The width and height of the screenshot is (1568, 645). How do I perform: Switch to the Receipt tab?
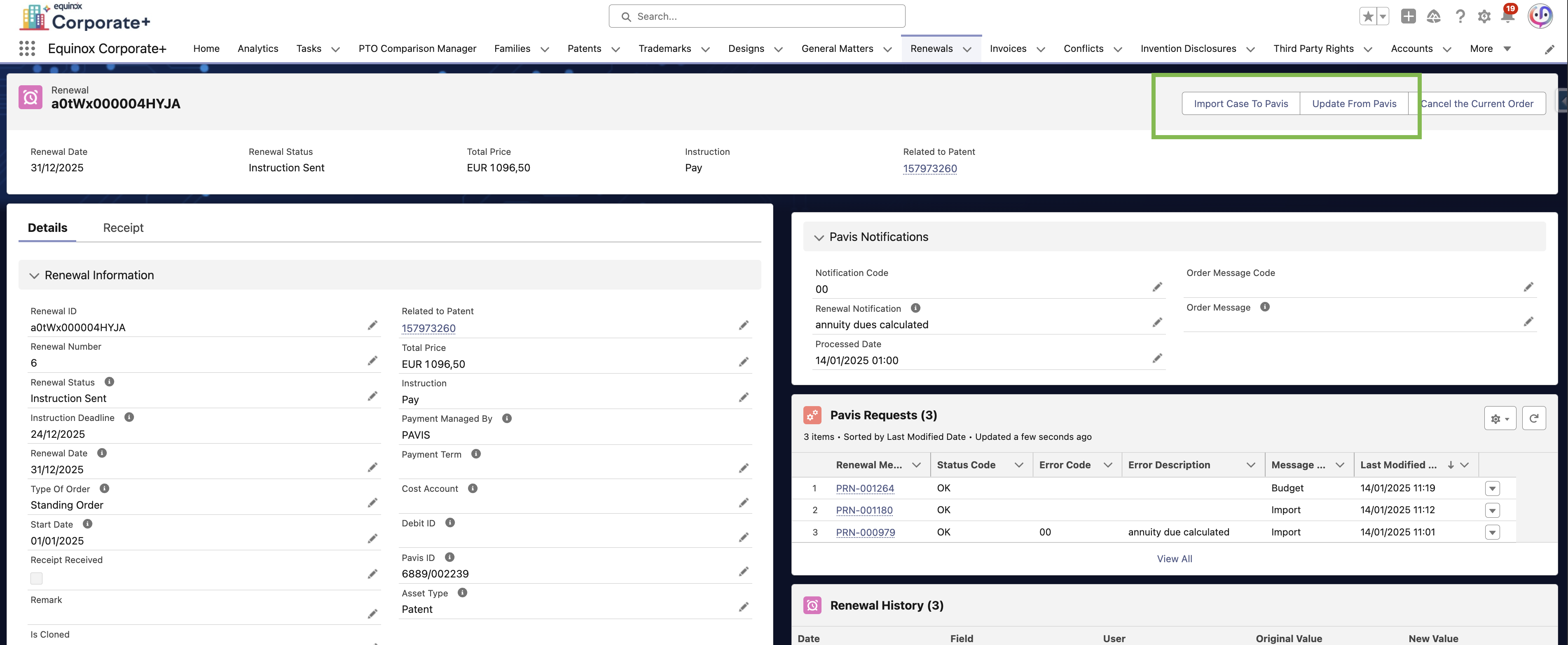pos(123,228)
